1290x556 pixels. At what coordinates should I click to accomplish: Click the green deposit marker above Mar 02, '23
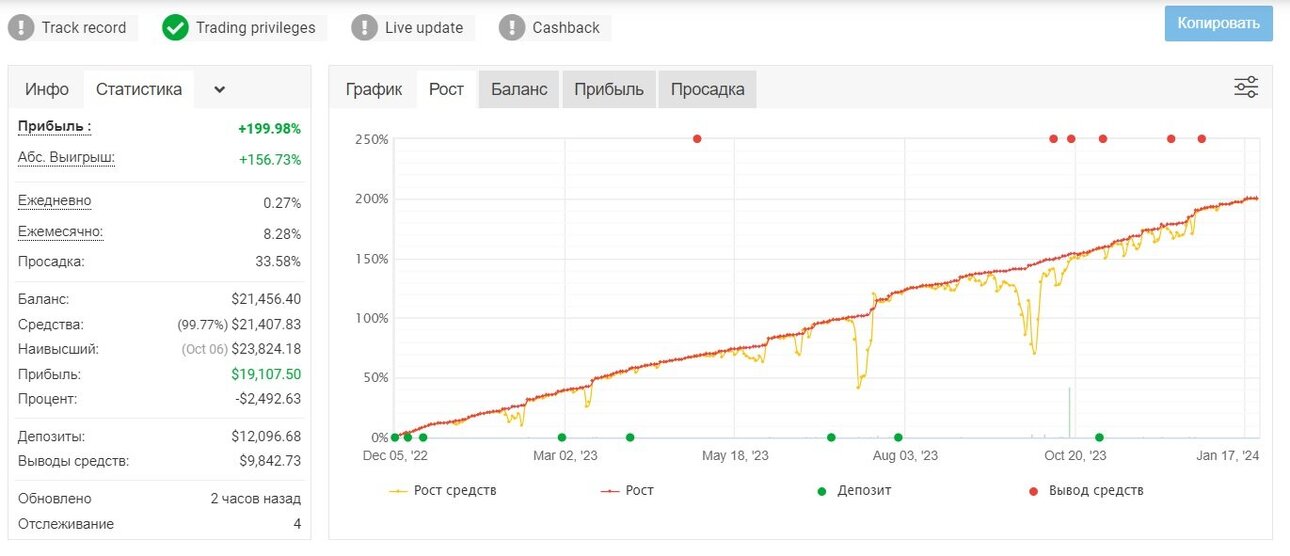562,437
